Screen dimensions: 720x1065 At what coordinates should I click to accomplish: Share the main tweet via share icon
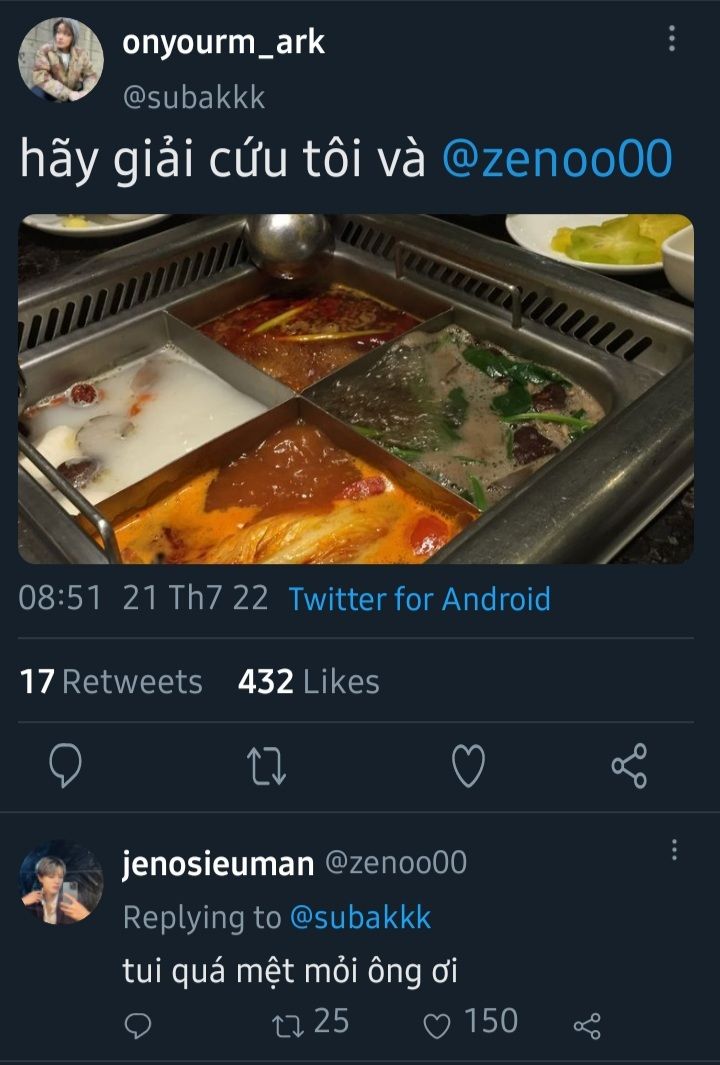tap(629, 767)
